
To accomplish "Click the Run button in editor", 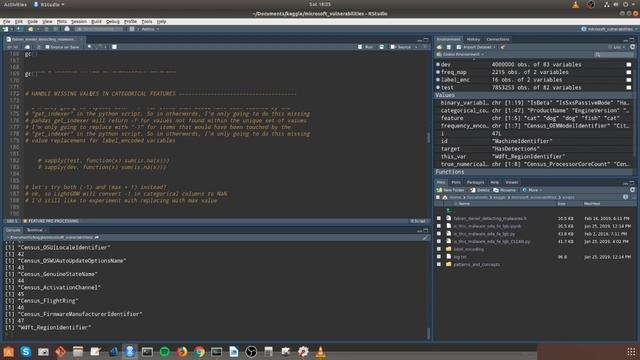I will pyautogui.click(x=366, y=47).
